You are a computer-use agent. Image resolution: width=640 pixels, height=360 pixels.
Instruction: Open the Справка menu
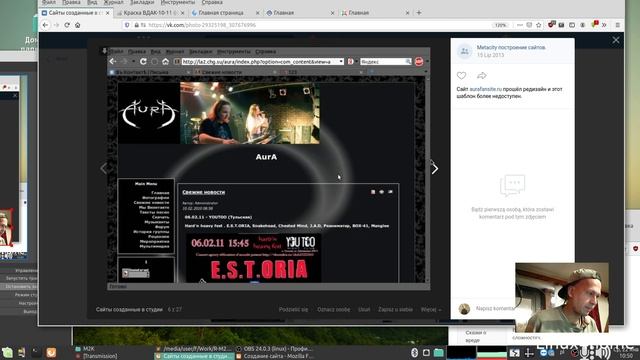pos(212,2)
